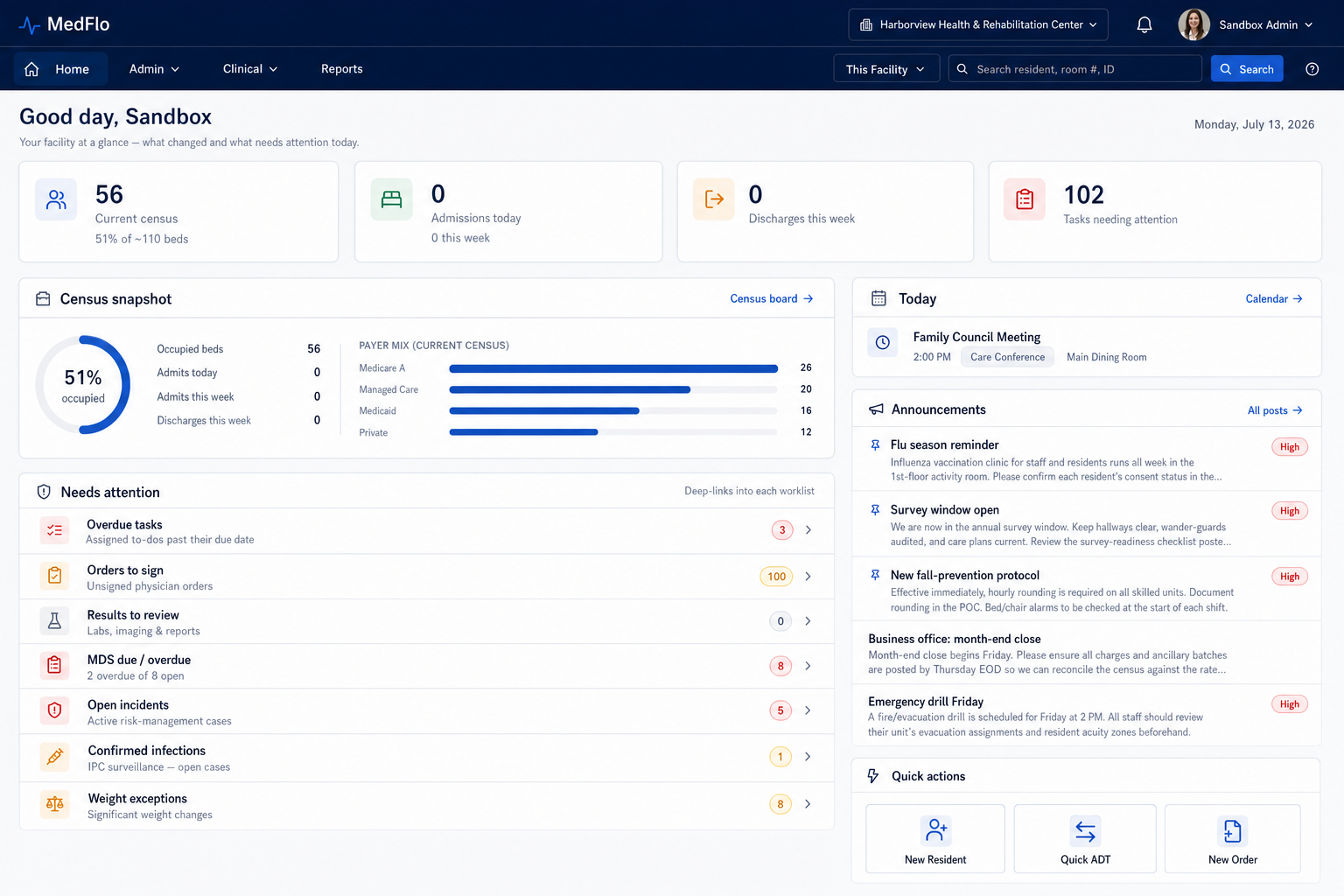Click the New Resident quick action
The image size is (1344, 896).
935,839
